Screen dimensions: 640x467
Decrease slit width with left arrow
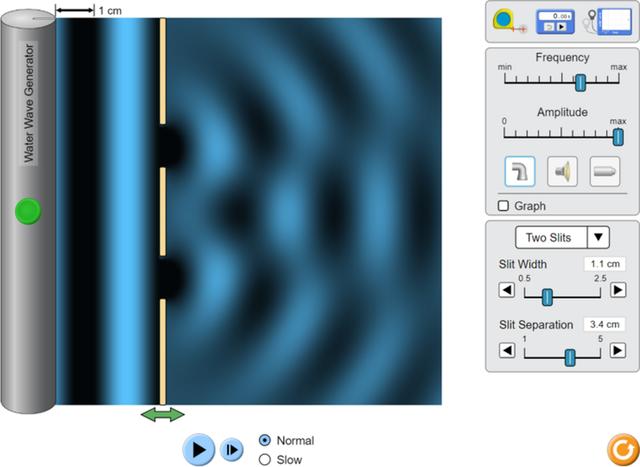(507, 290)
